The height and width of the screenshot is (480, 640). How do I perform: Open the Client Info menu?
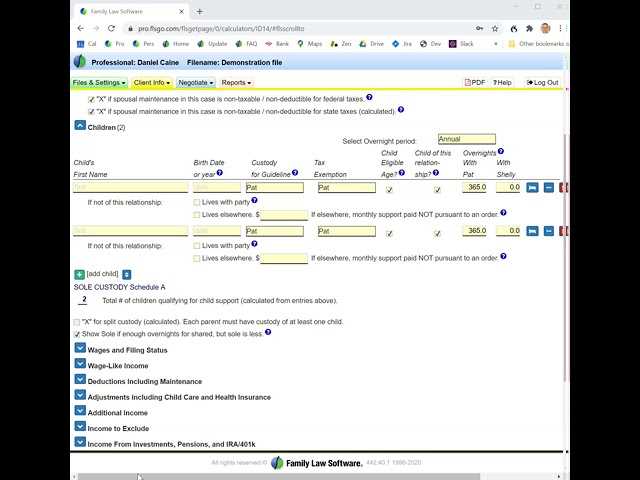tap(152, 82)
